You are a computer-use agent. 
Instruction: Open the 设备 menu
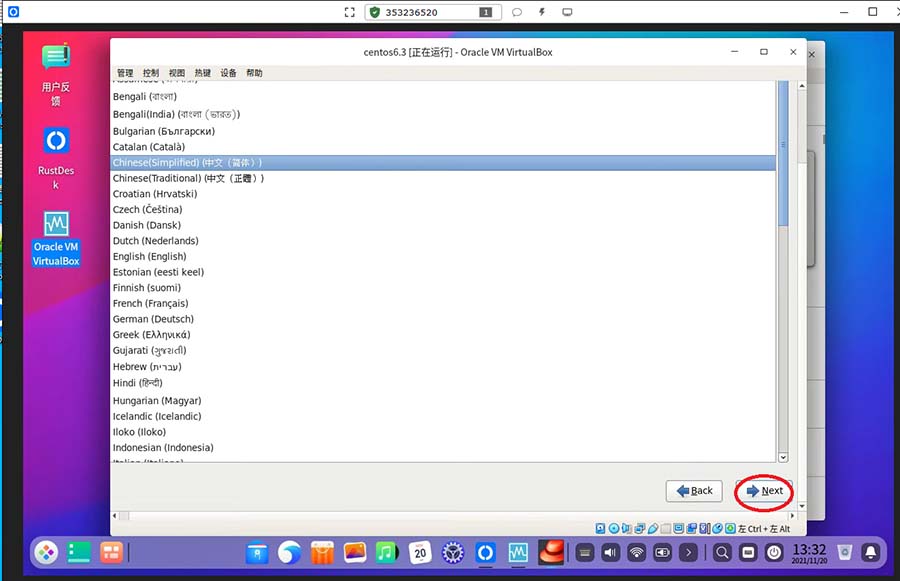click(x=228, y=73)
